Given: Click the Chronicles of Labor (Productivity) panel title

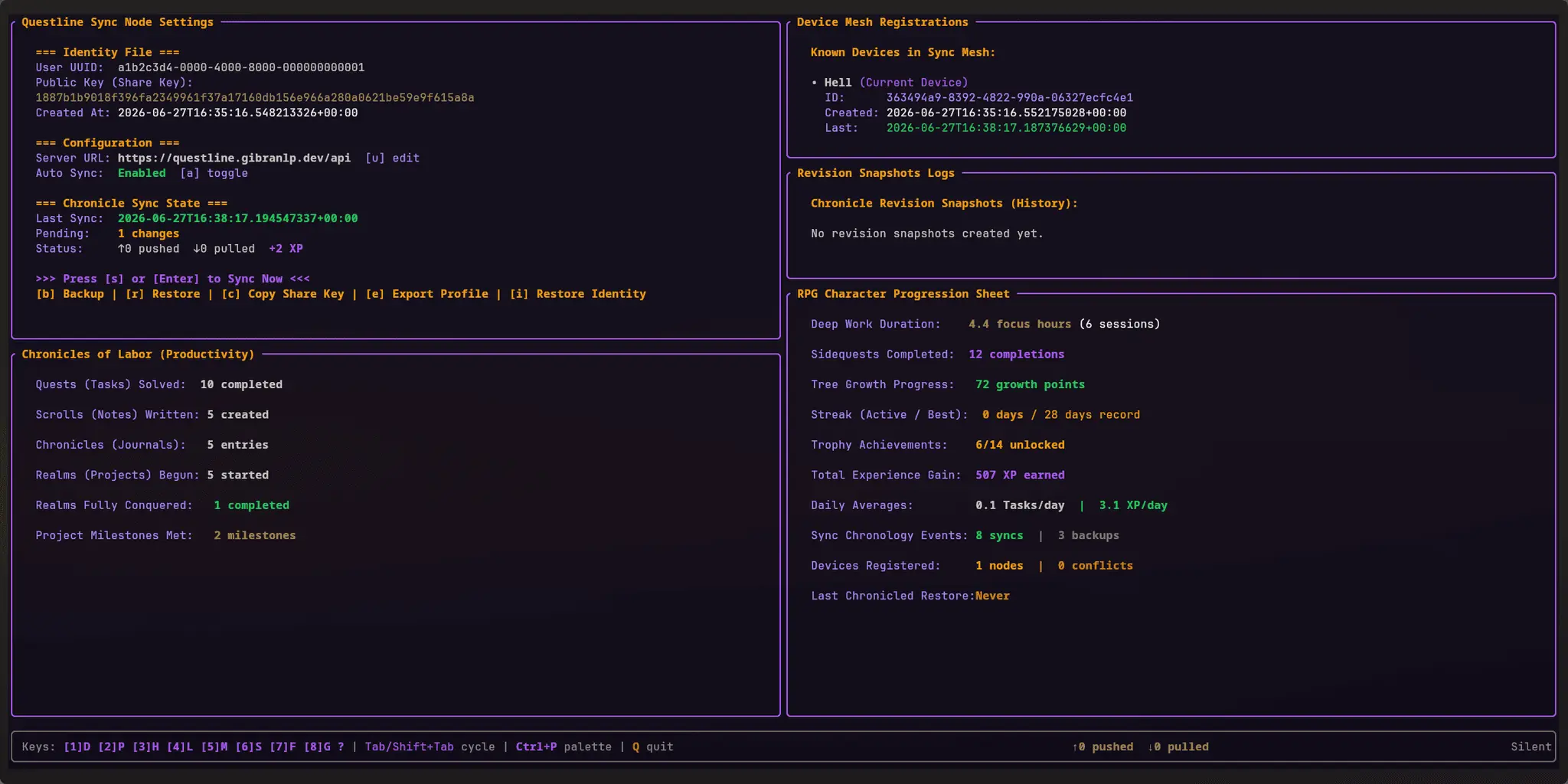Looking at the screenshot, I should click(138, 354).
